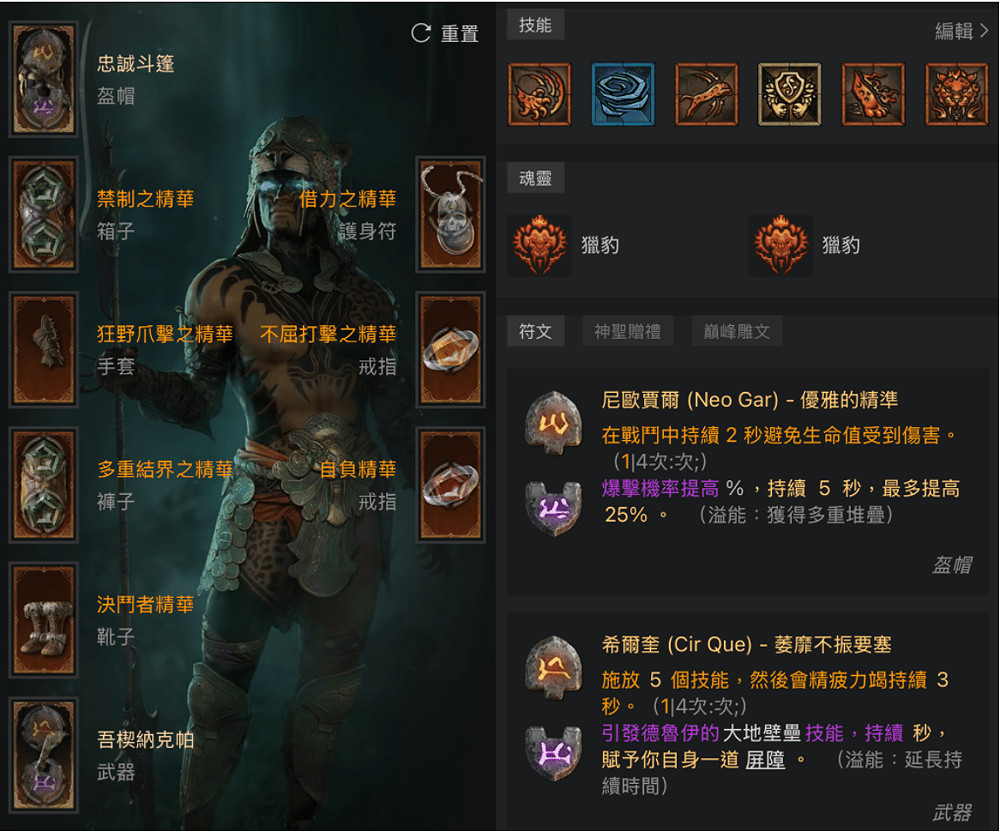
Task: Switch to the 巔峰雕文 tab
Action: (x=737, y=332)
